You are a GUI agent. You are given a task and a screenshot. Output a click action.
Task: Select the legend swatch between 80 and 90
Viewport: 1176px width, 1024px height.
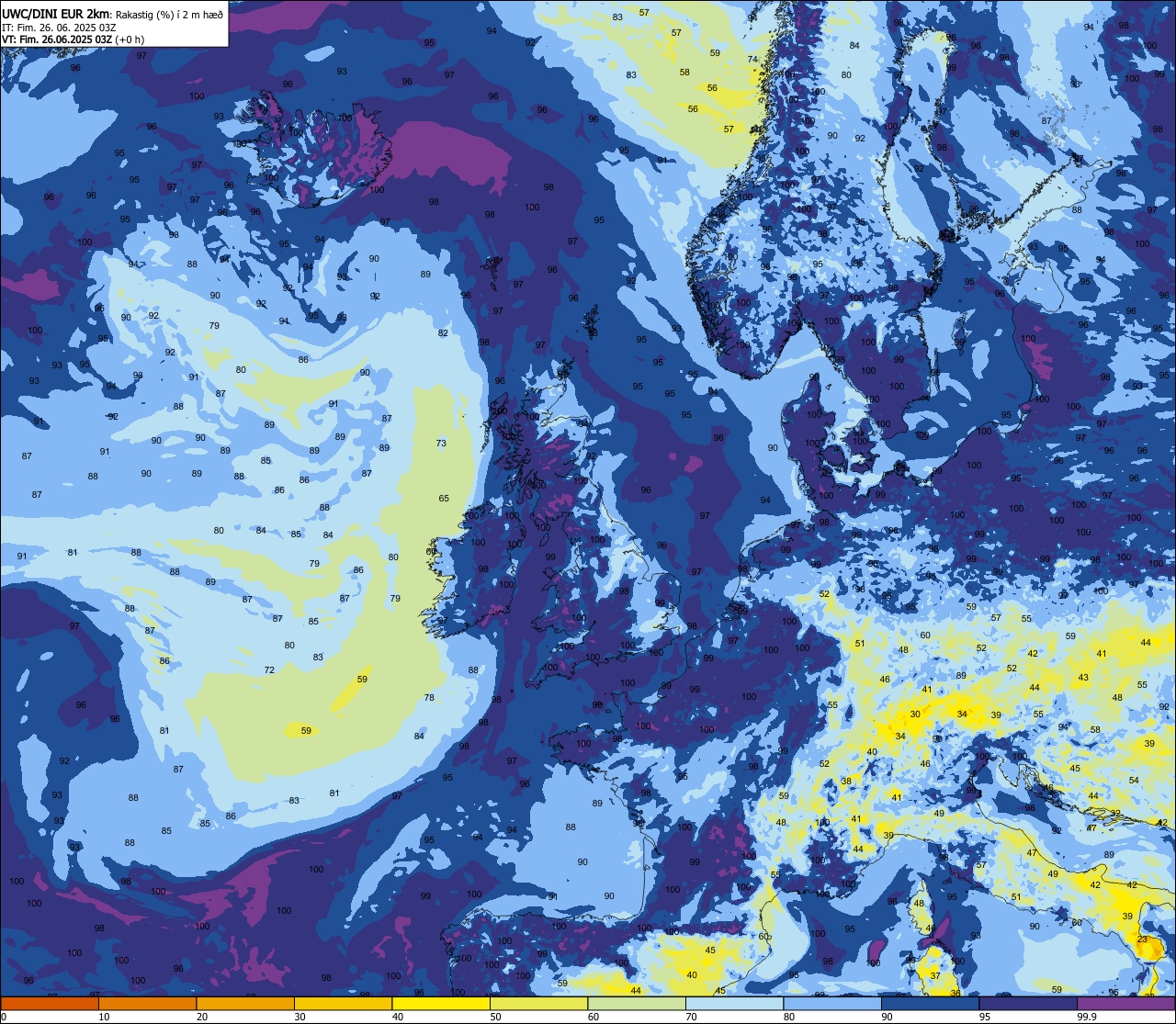point(832,1003)
